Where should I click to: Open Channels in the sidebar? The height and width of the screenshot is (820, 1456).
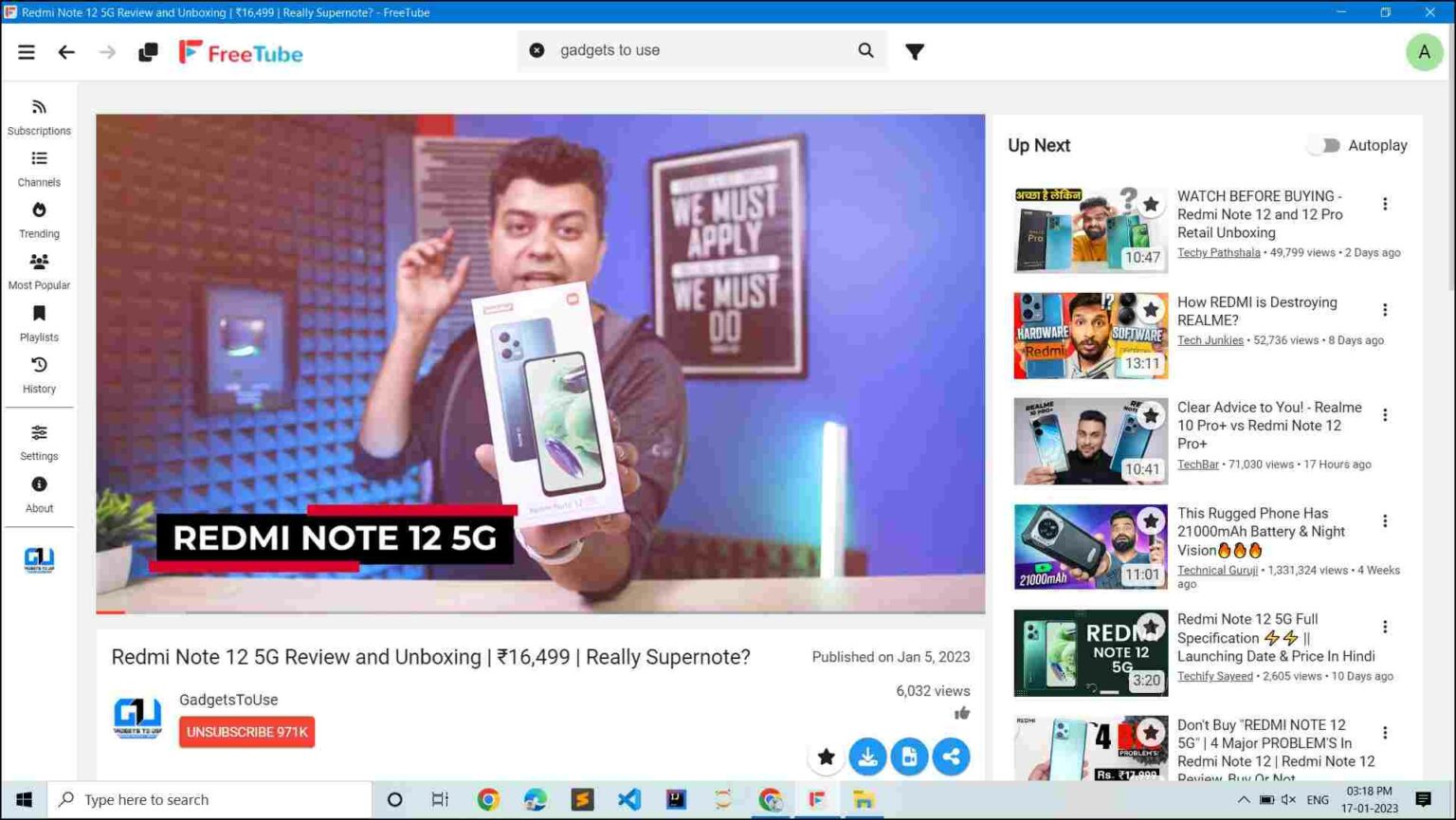39,169
